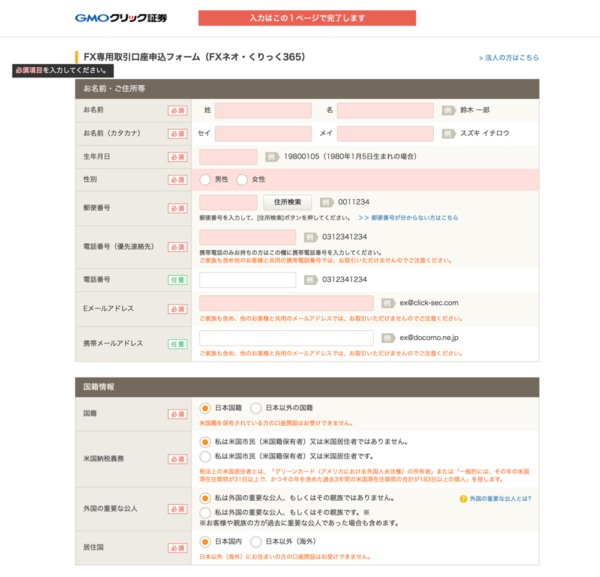Click the 例 icon beside 0011234
The height and width of the screenshot is (577, 600).
point(326,202)
